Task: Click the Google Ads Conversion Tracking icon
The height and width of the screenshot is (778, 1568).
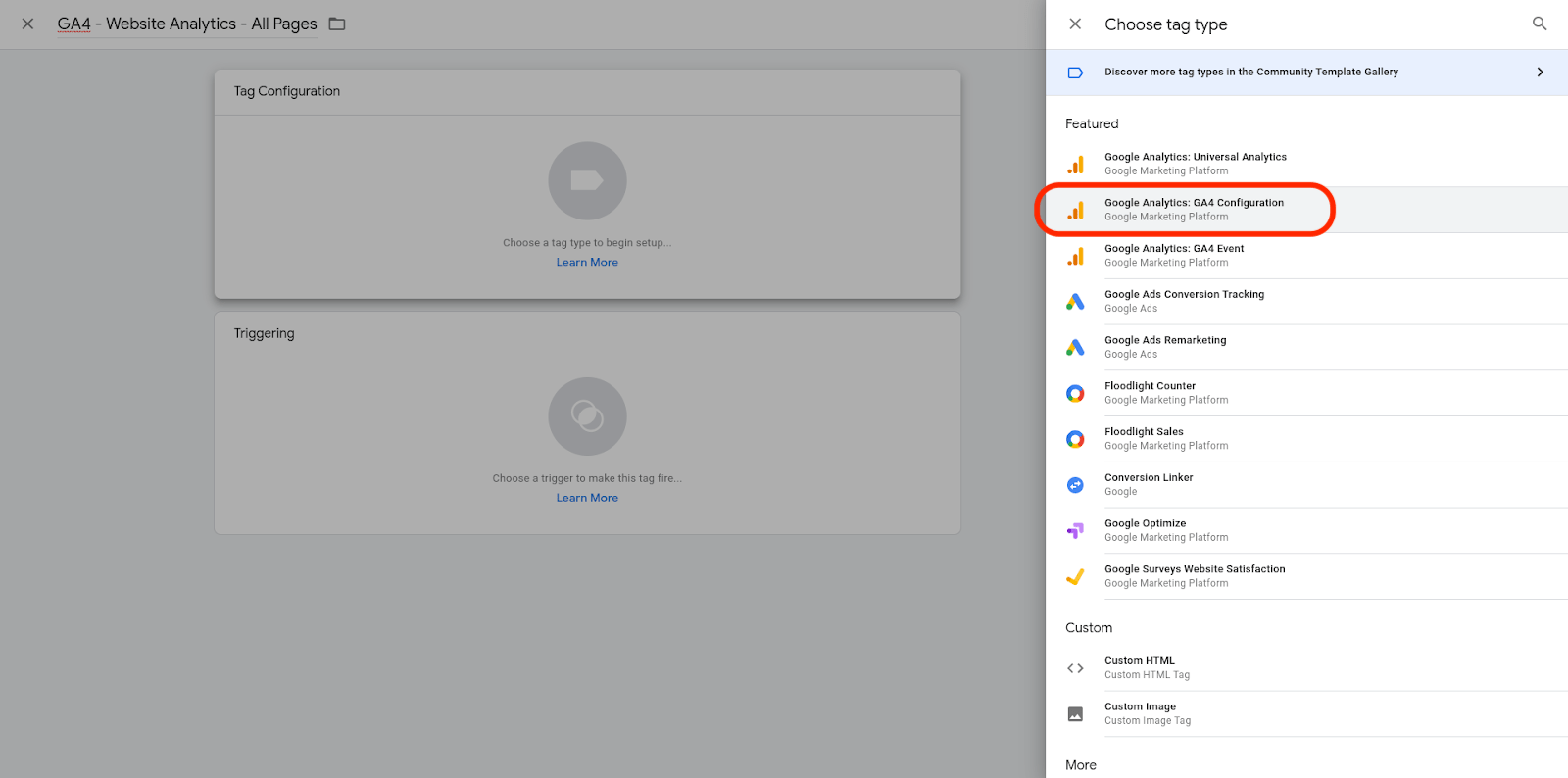Action: point(1075,302)
